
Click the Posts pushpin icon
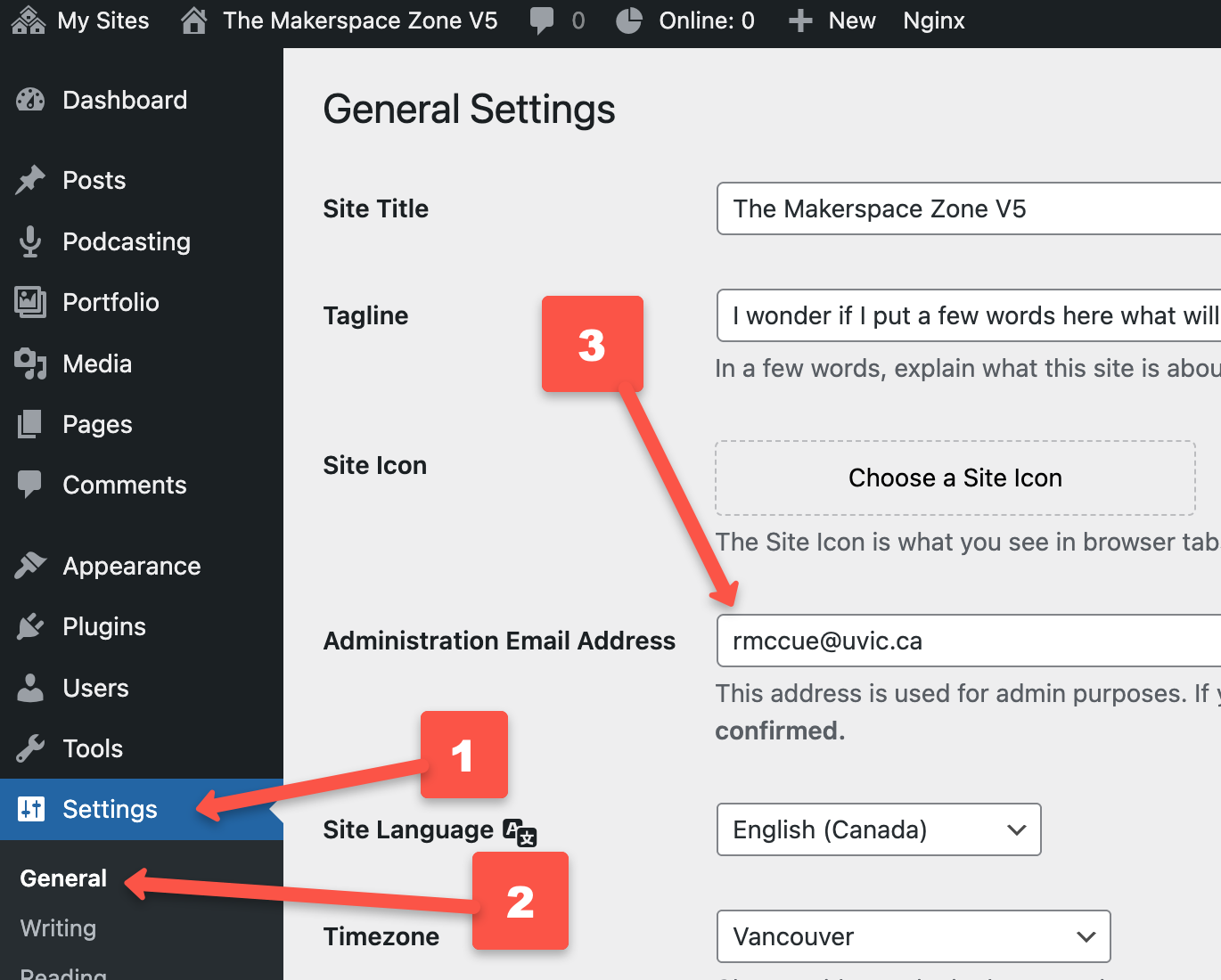pyautogui.click(x=30, y=180)
